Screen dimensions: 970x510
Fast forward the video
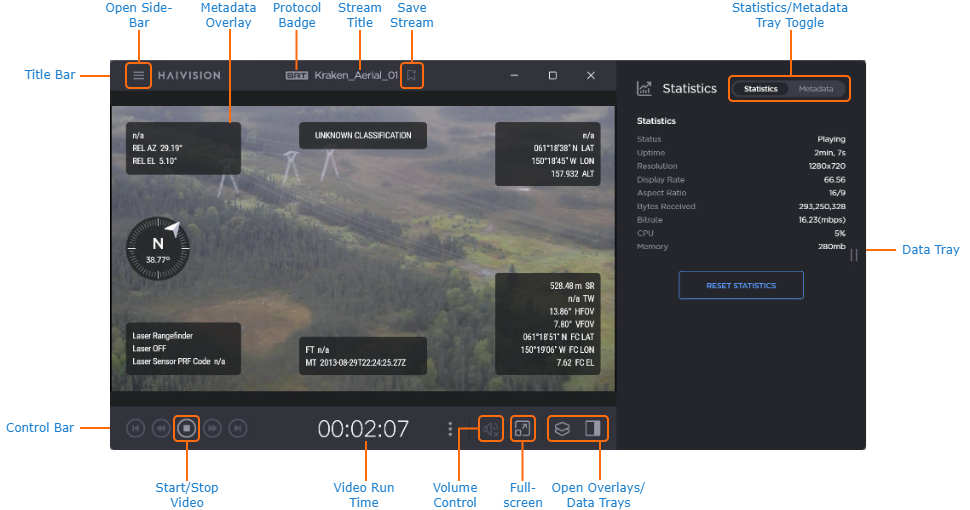212,429
